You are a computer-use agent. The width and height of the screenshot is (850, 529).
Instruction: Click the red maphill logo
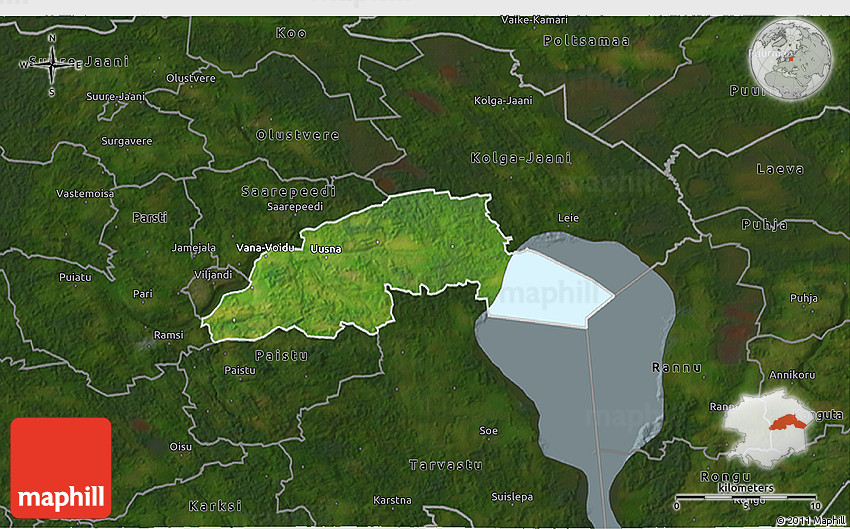[x=61, y=467]
